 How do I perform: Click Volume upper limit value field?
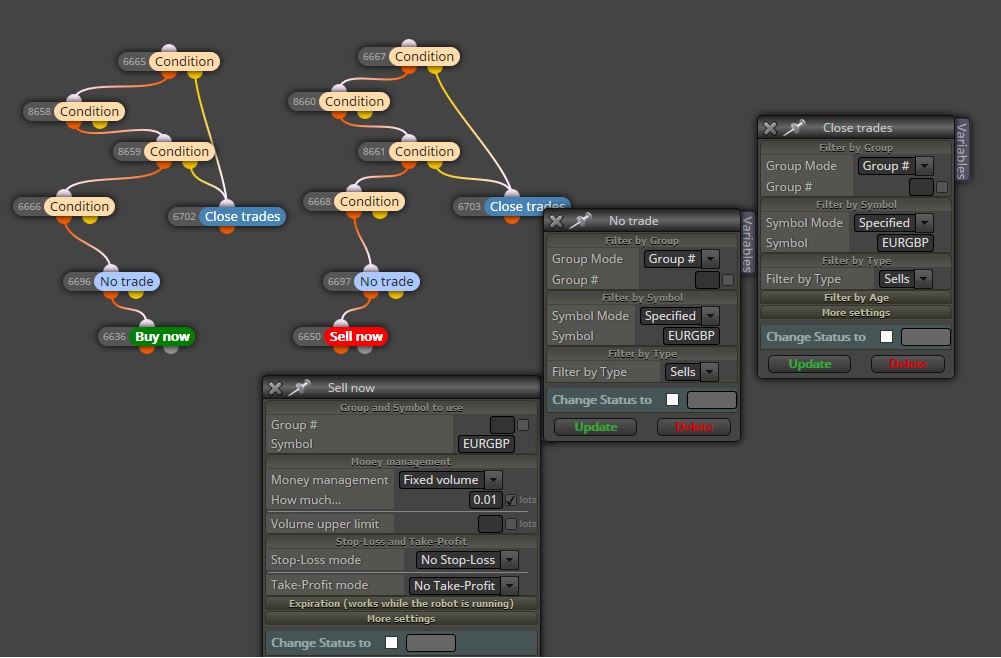[490, 524]
